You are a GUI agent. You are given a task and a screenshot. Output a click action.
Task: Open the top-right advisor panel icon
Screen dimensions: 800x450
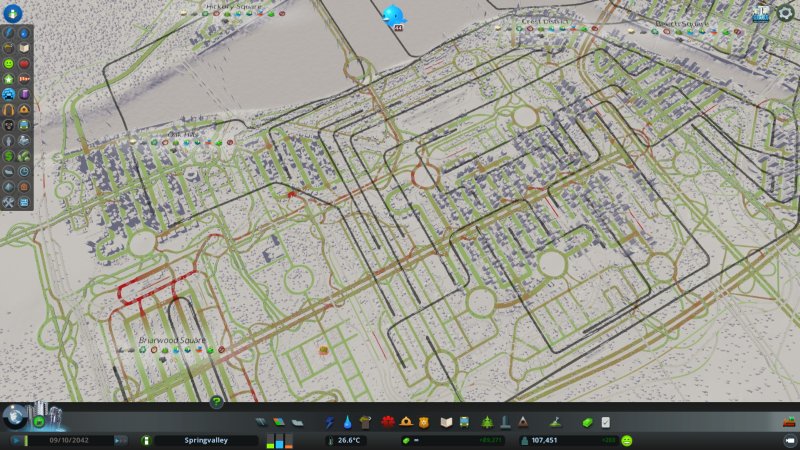point(761,13)
